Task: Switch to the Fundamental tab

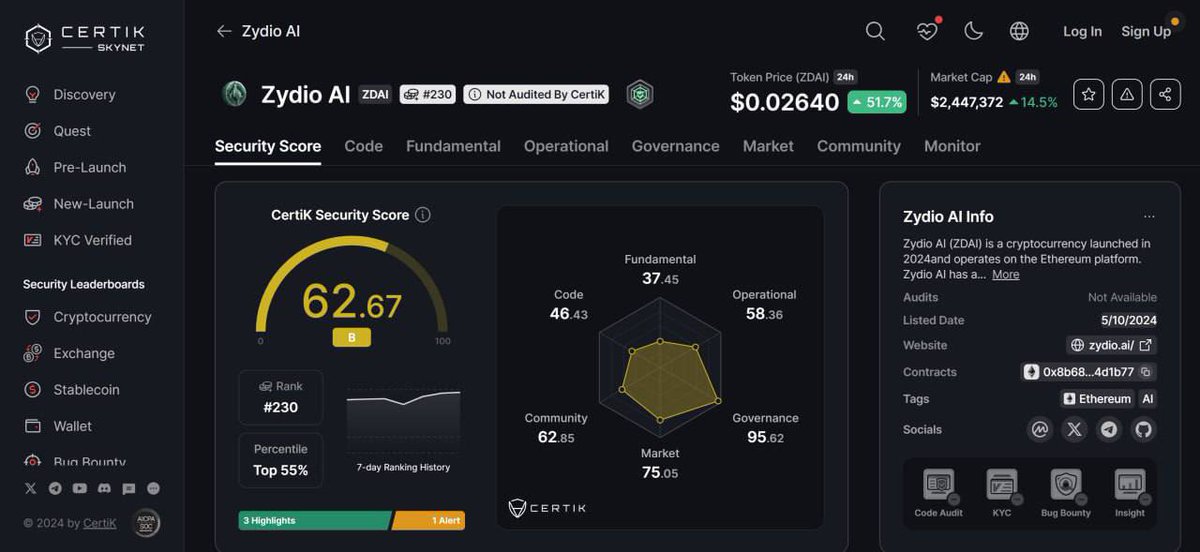Action: [453, 146]
